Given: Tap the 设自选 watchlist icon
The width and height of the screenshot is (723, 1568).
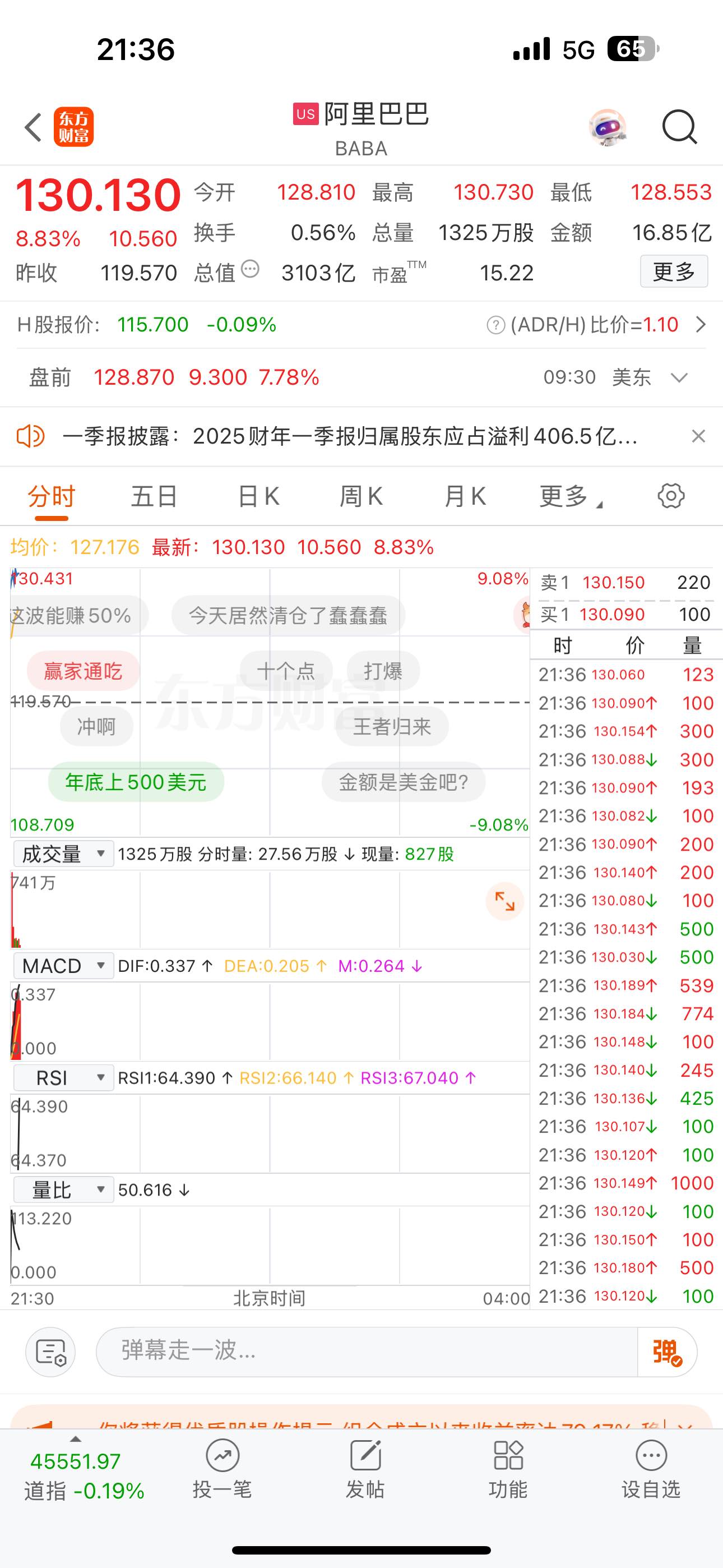Looking at the screenshot, I should 651,1455.
